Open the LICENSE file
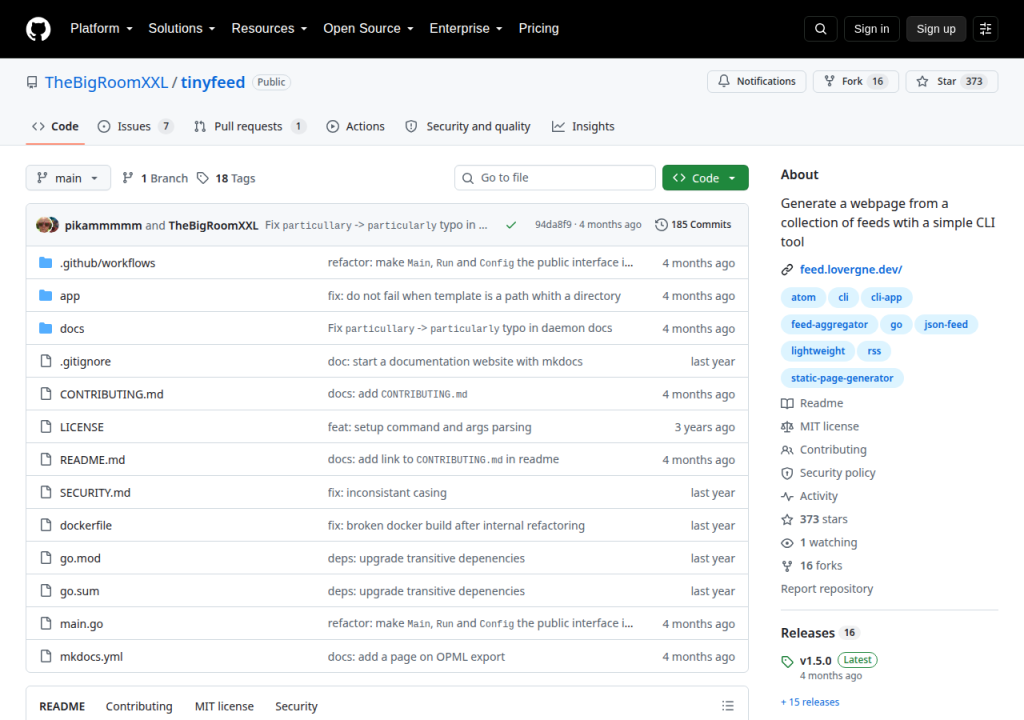The image size is (1024, 720). click(x=82, y=427)
